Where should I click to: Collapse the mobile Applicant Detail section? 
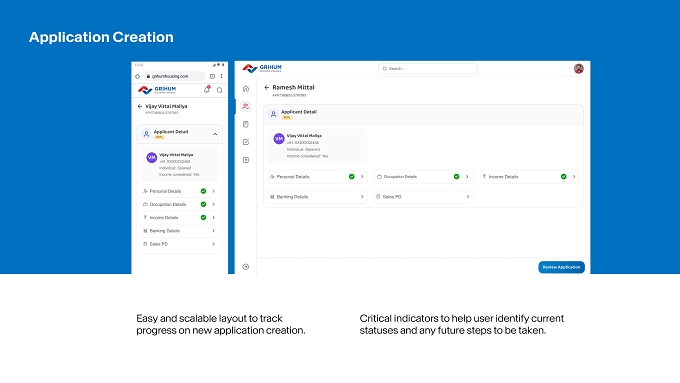(215, 134)
